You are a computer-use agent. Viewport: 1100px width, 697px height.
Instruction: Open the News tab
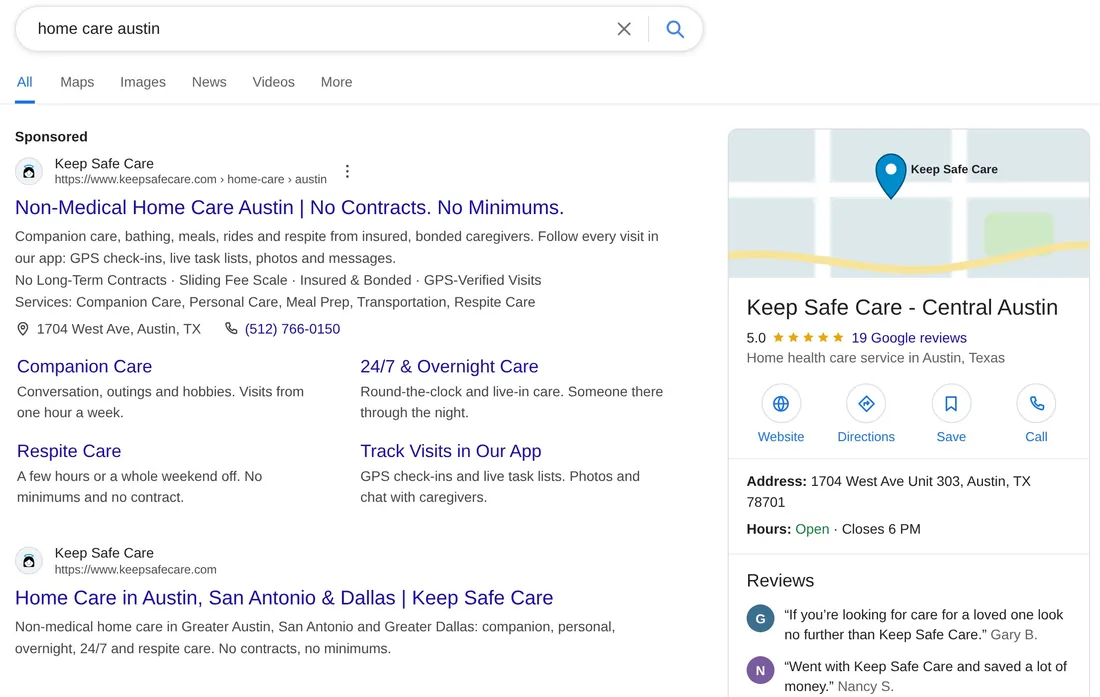[209, 82]
